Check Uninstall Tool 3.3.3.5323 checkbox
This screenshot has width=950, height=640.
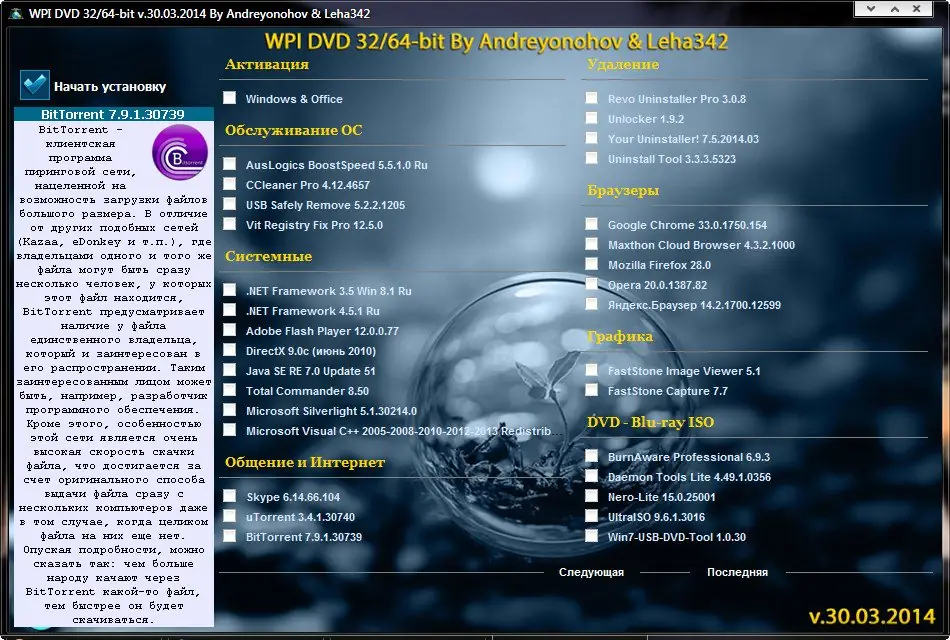click(x=592, y=158)
